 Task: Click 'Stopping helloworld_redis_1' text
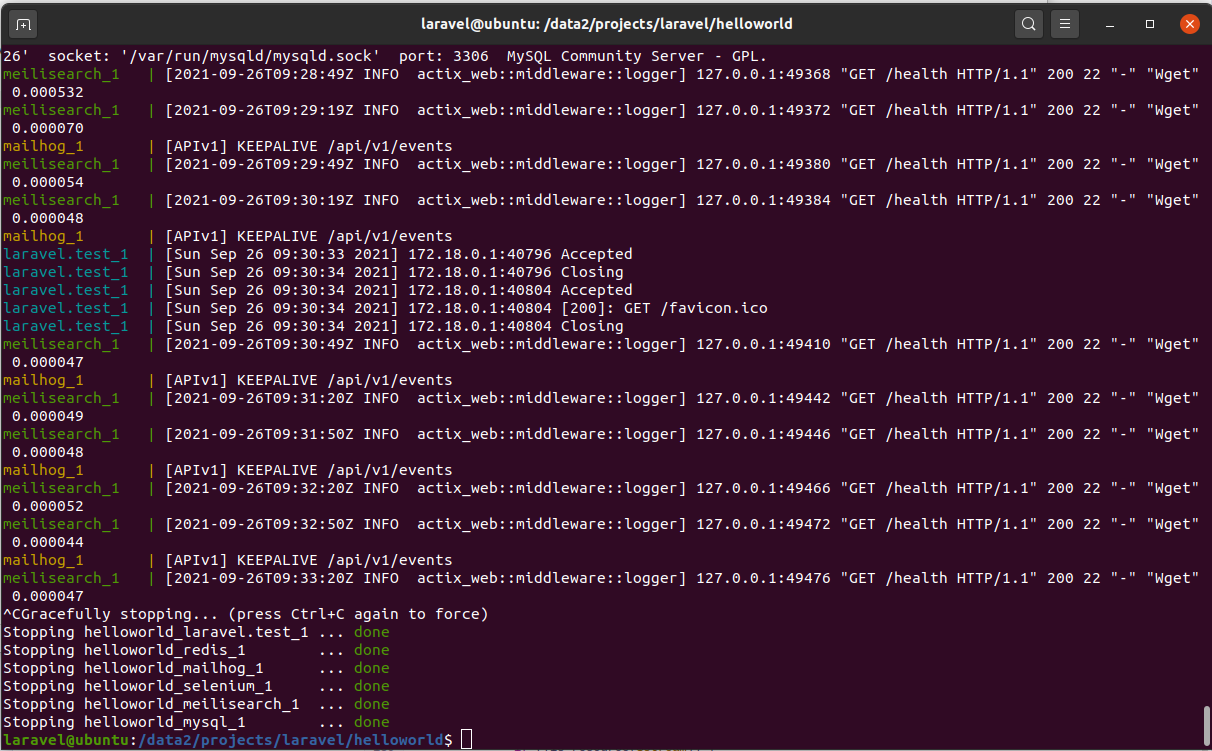(124, 650)
